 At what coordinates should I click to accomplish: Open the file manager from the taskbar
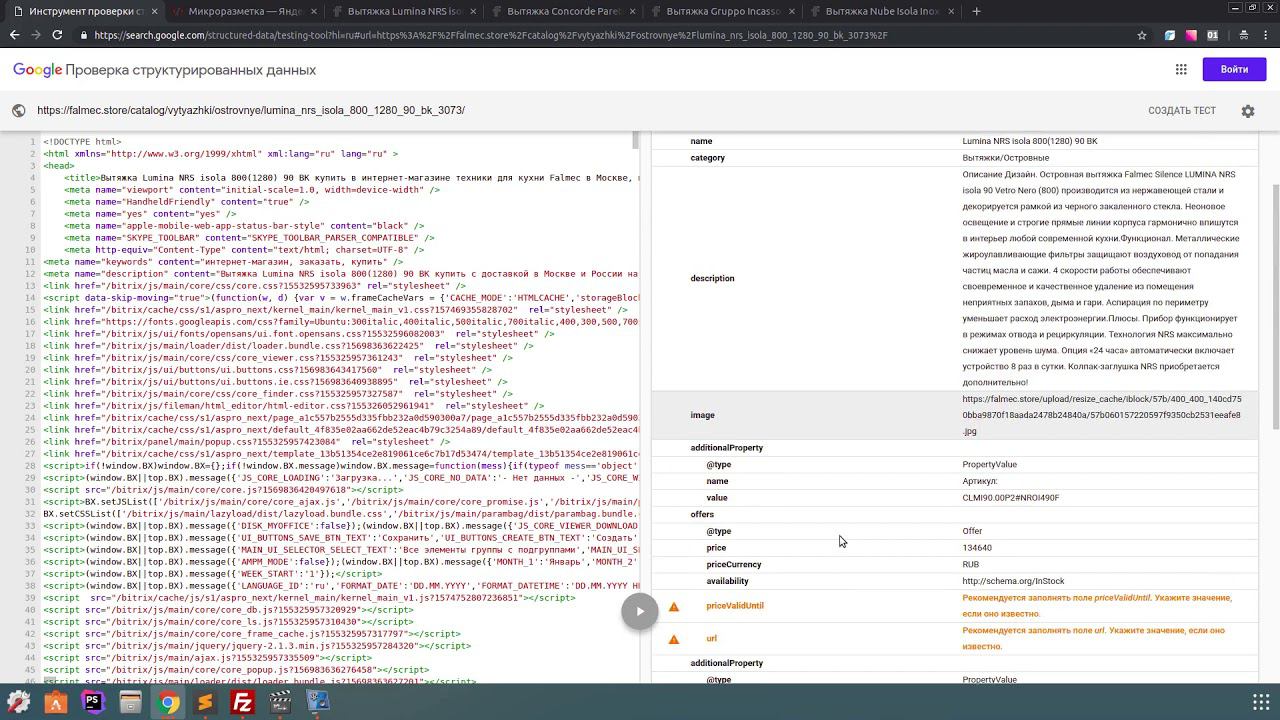pos(130,703)
